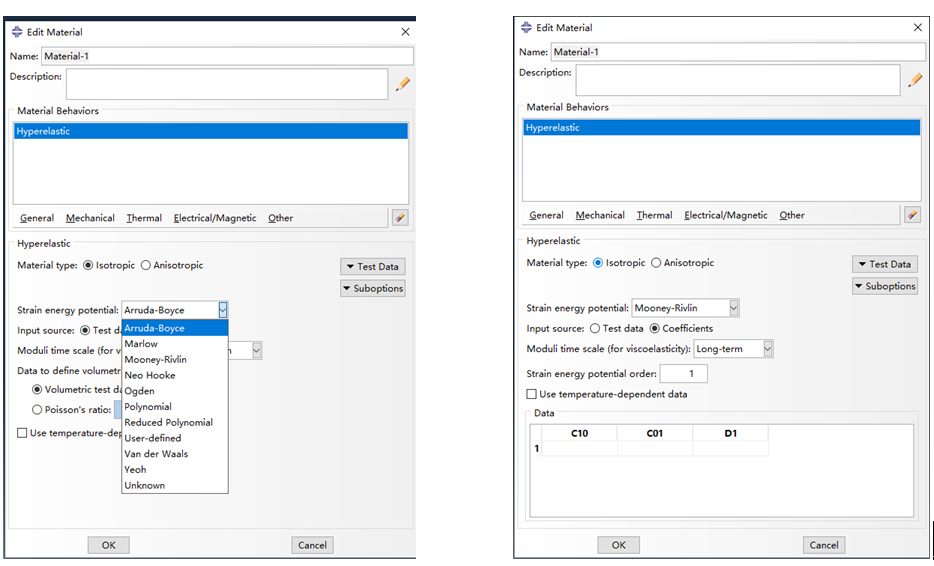Open Electrical/Magnetic menu in left dialog
This screenshot has width=934, height=566.
point(215,218)
